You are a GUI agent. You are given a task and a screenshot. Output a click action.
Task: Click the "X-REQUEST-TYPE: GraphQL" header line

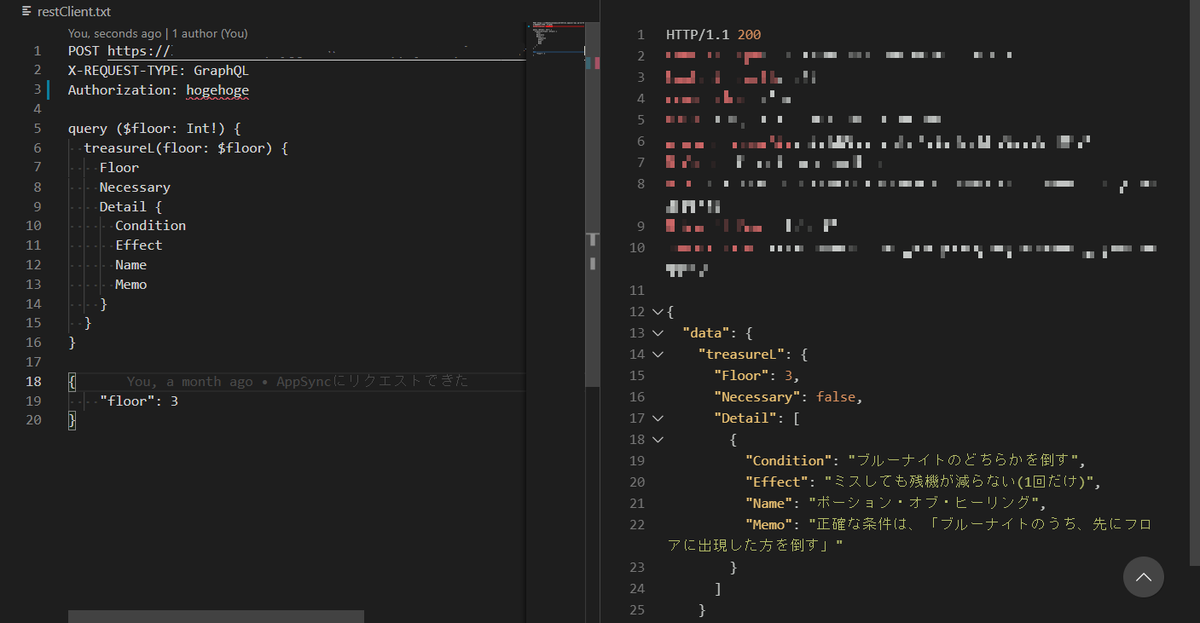[x=158, y=70]
